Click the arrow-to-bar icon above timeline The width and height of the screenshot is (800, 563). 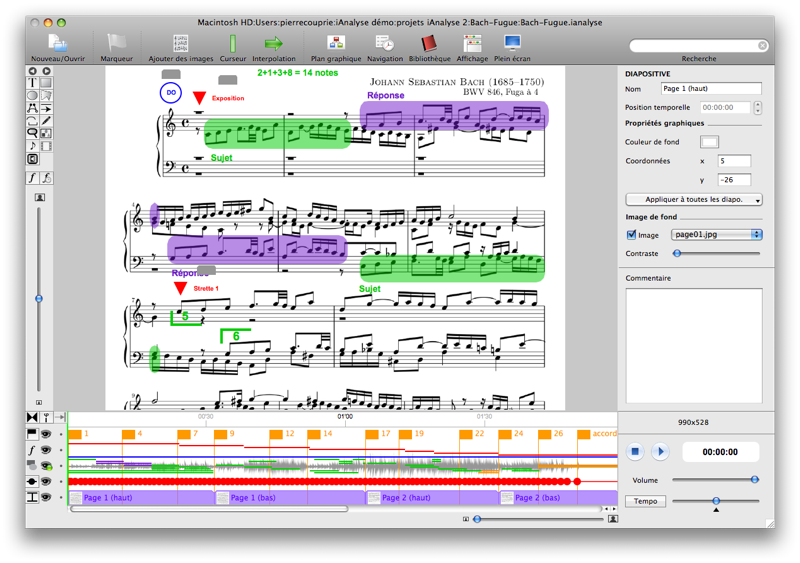click(60, 418)
